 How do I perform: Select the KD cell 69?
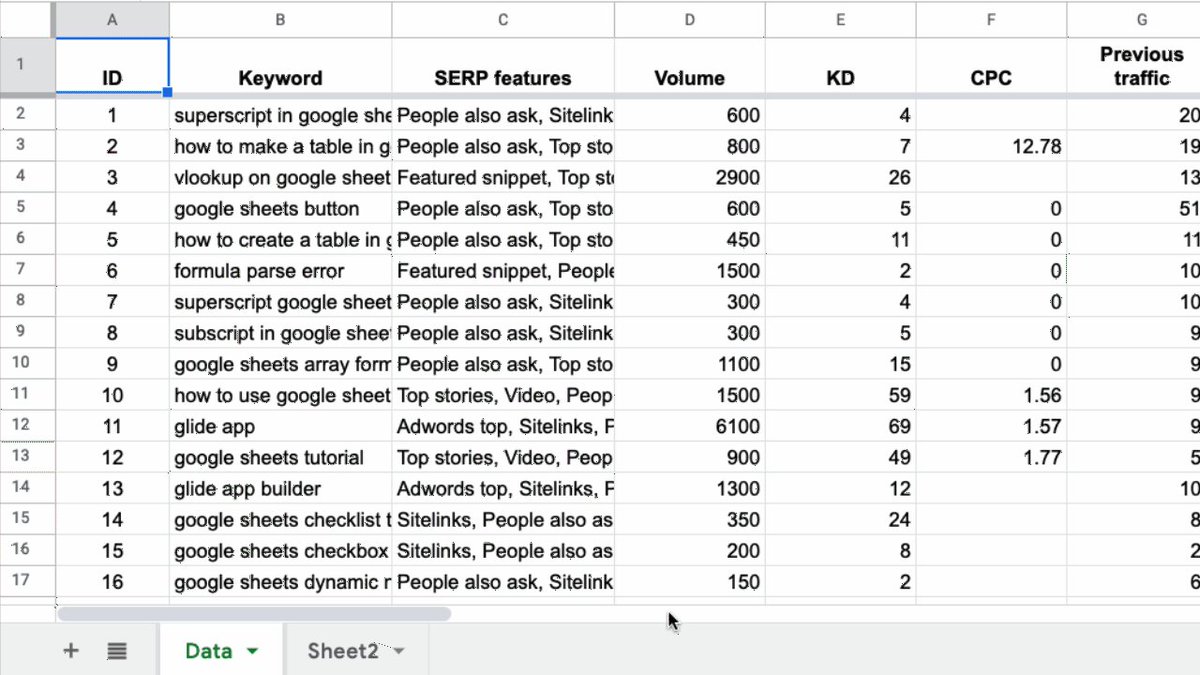click(841, 427)
